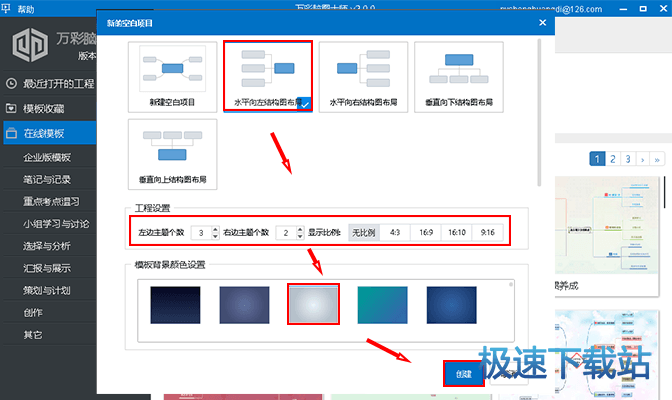
Task: Select the horizontal right structure layout
Action: click(x=363, y=77)
